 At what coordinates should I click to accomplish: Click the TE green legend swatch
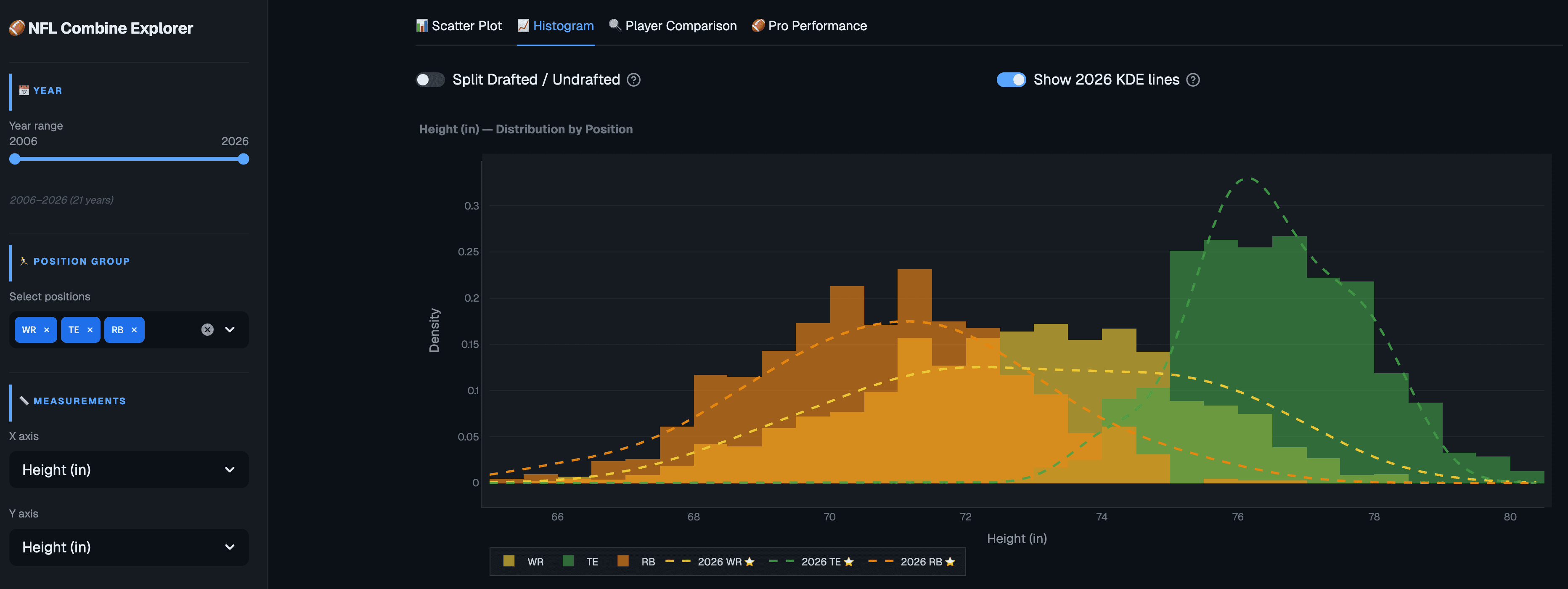(568, 561)
